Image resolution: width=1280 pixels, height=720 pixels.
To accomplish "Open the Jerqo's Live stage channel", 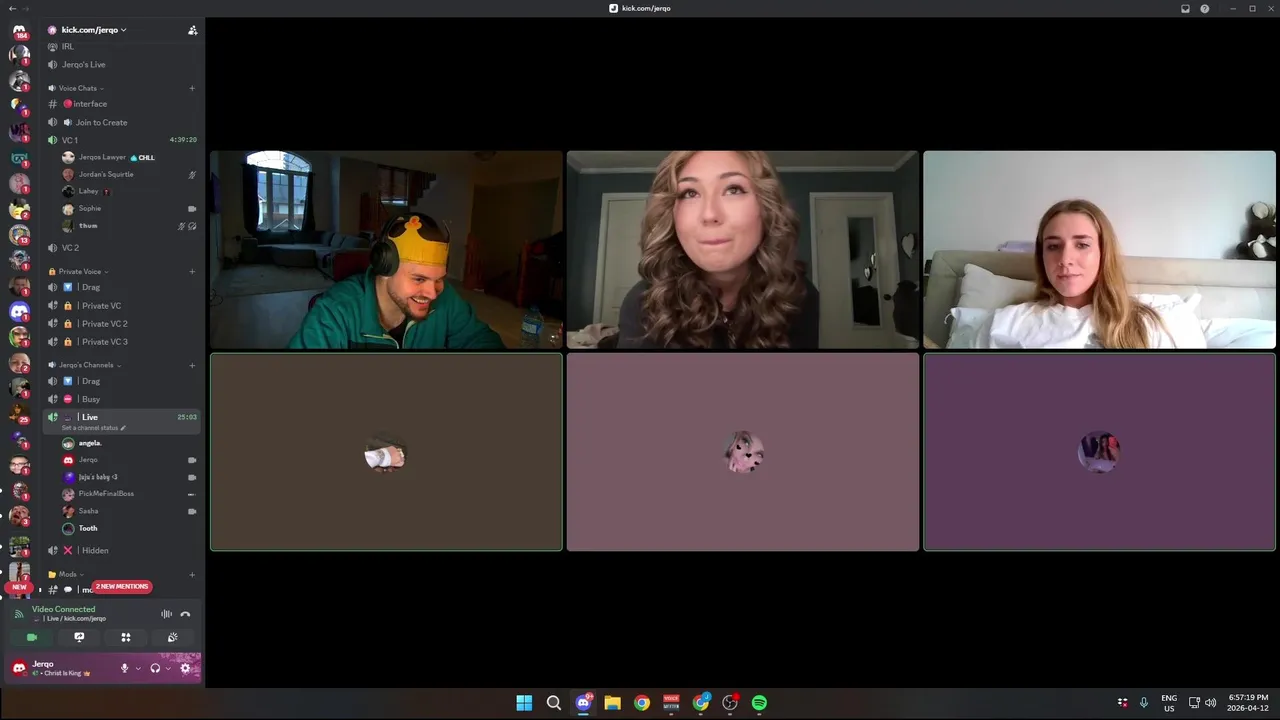I will click(122, 64).
